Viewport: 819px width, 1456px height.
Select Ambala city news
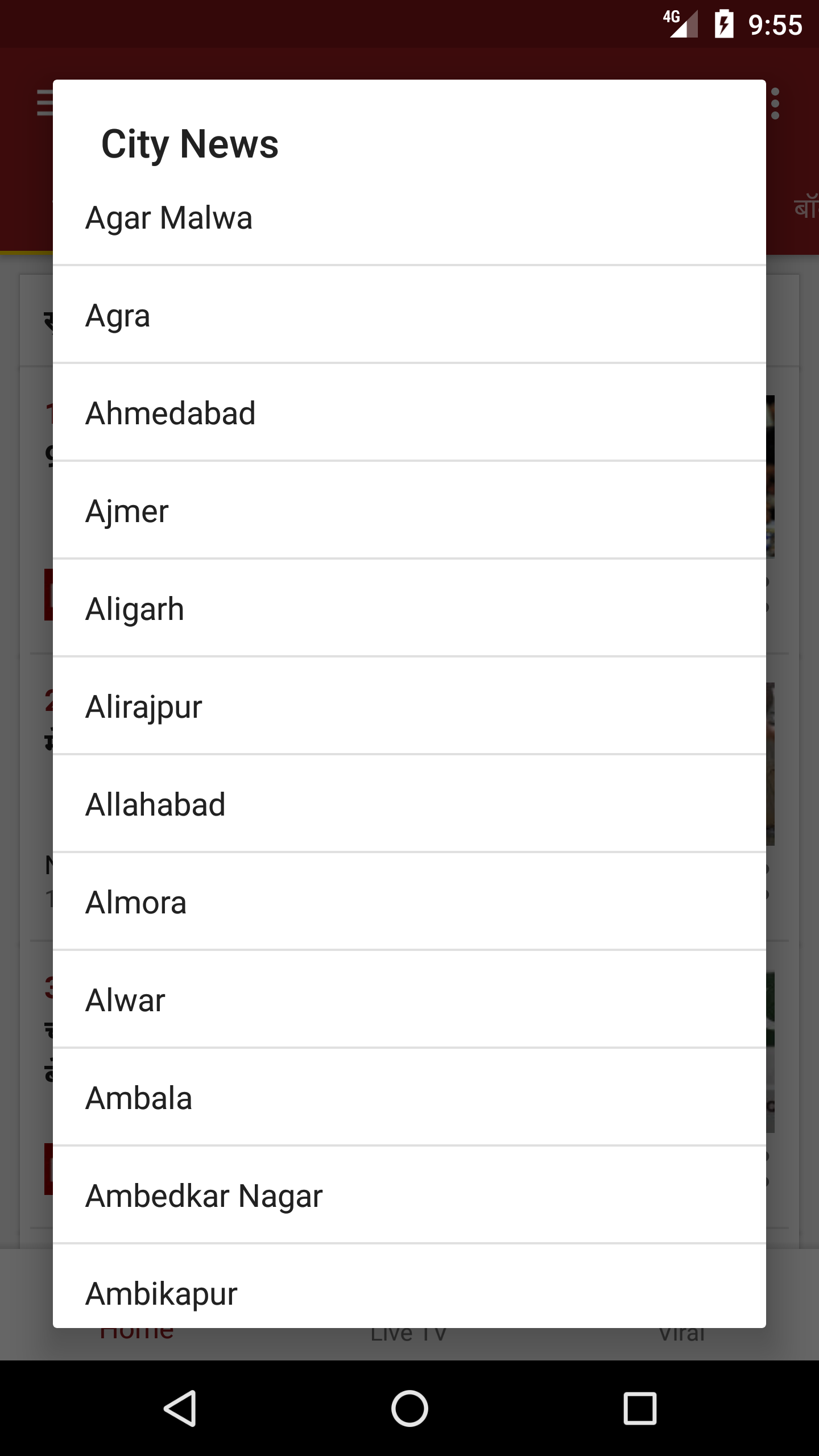pyautogui.click(x=409, y=1098)
